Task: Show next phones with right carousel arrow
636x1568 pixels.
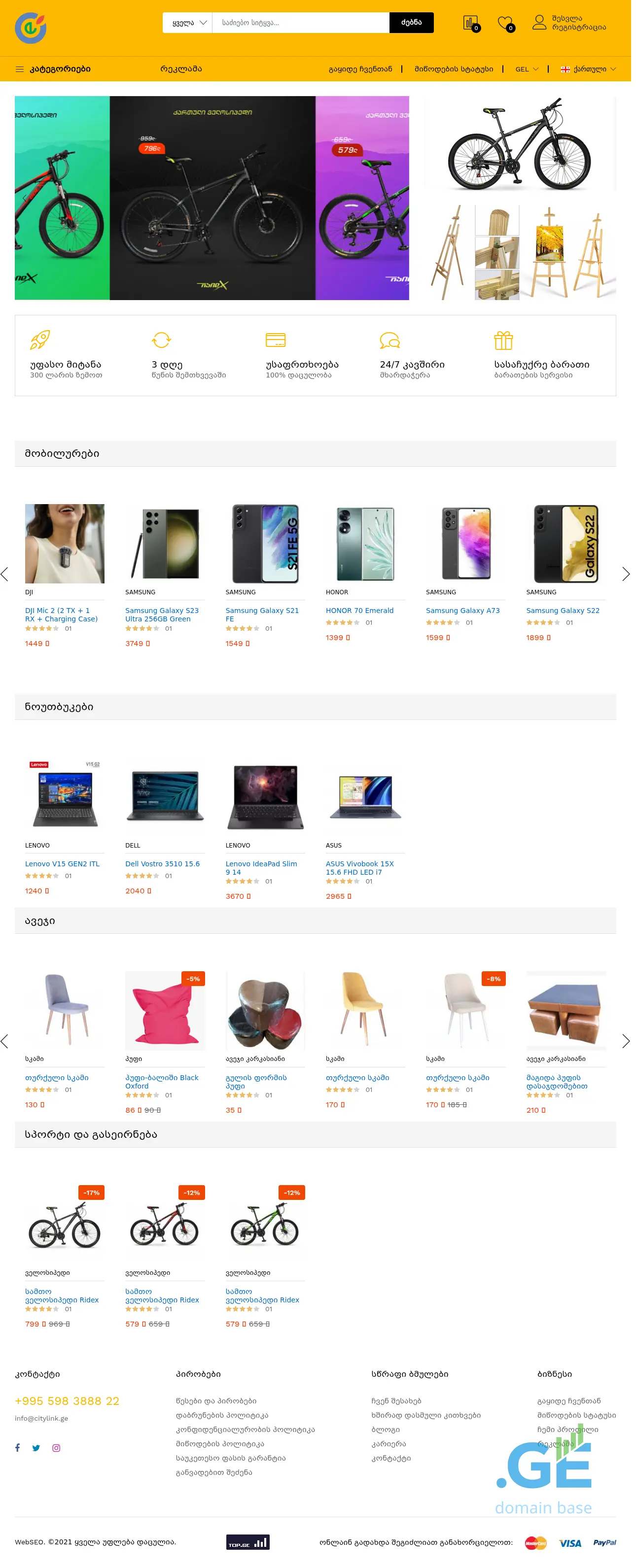Action: click(626, 574)
